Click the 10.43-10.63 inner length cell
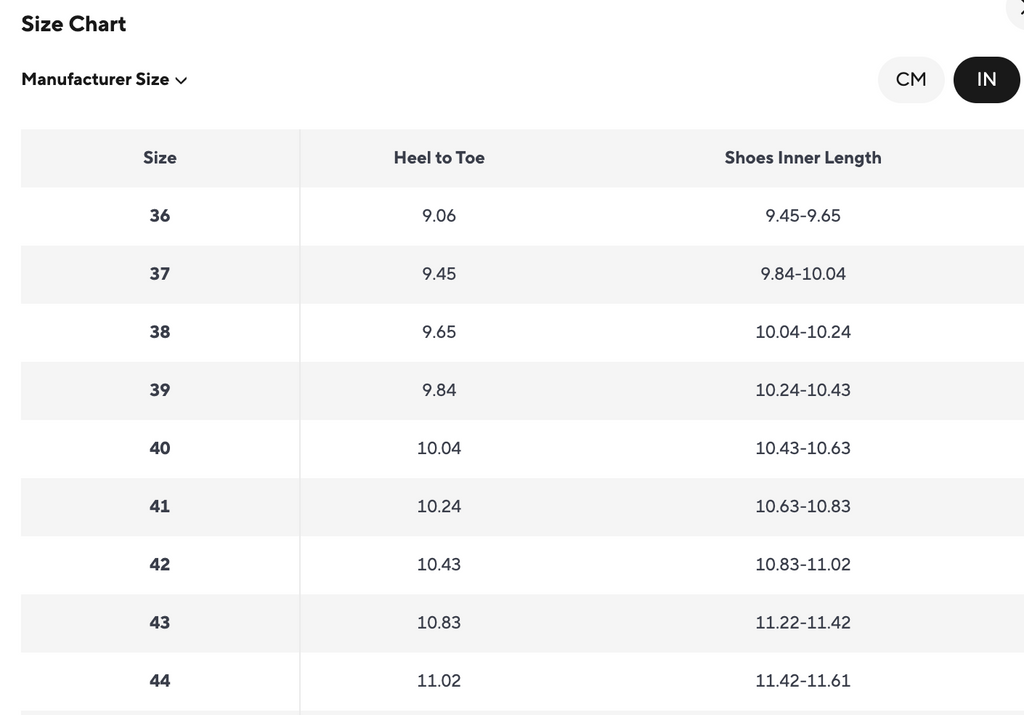This screenshot has height=715, width=1024. coord(803,448)
